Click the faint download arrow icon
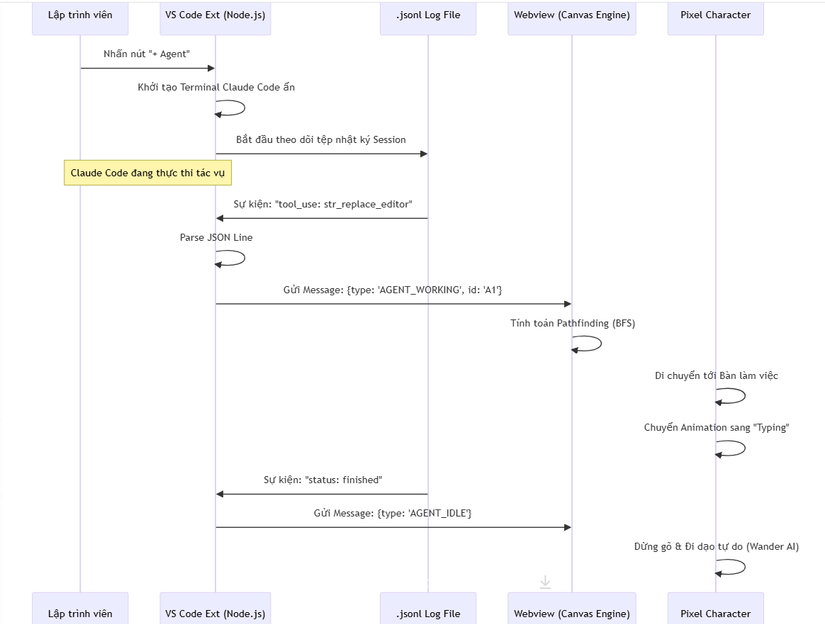 (x=545, y=581)
